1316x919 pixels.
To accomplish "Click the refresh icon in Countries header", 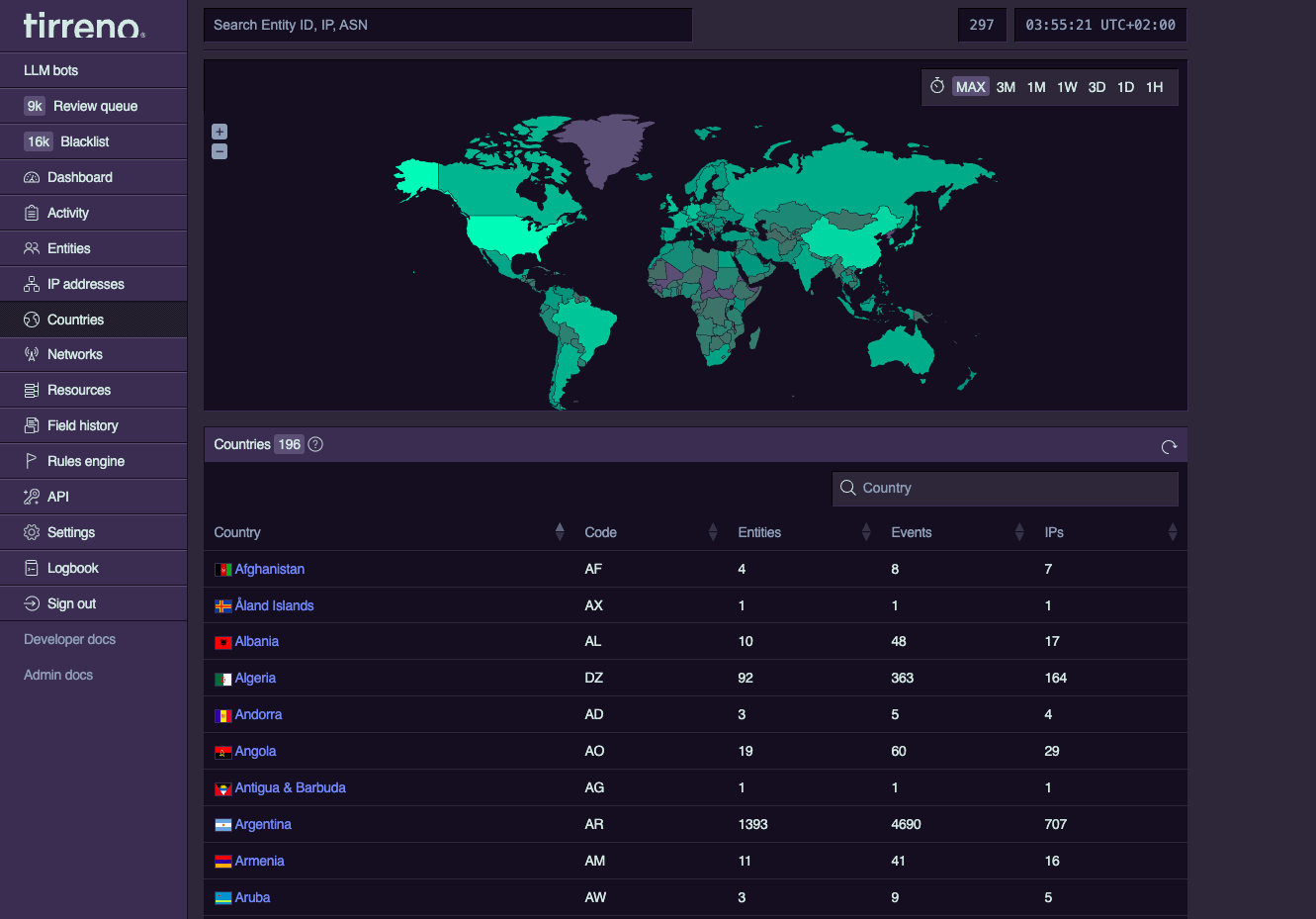I will [x=1169, y=446].
